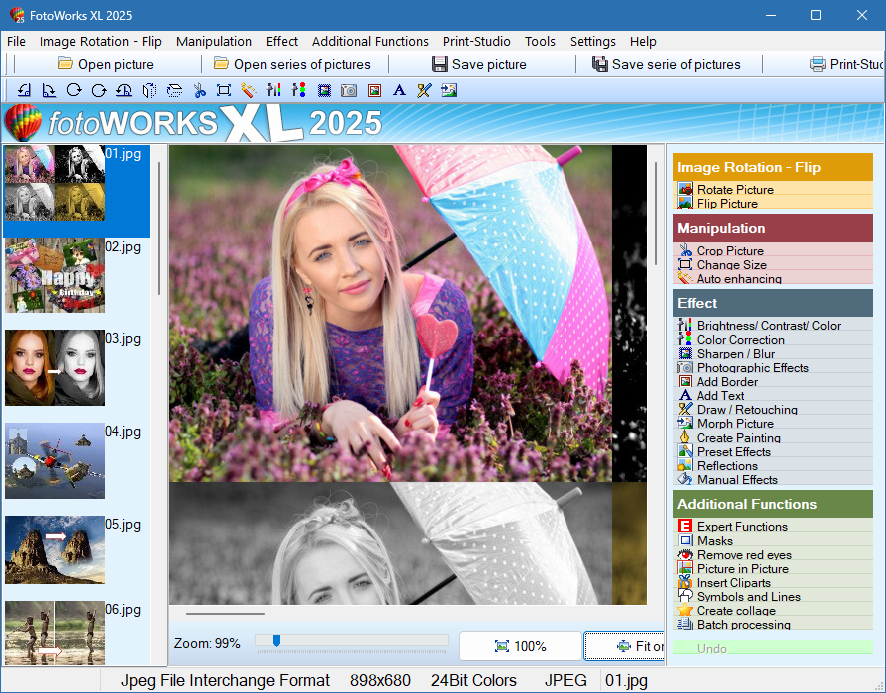Click the Remove red eyes eye icon
Screen dimensions: 886x693
tap(685, 555)
